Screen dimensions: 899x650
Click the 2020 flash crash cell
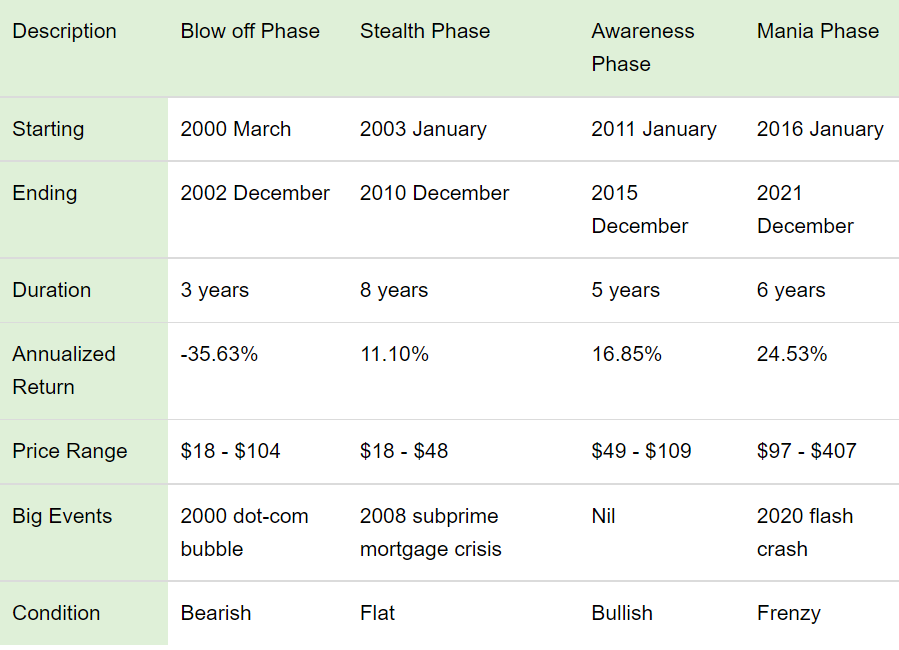805,532
